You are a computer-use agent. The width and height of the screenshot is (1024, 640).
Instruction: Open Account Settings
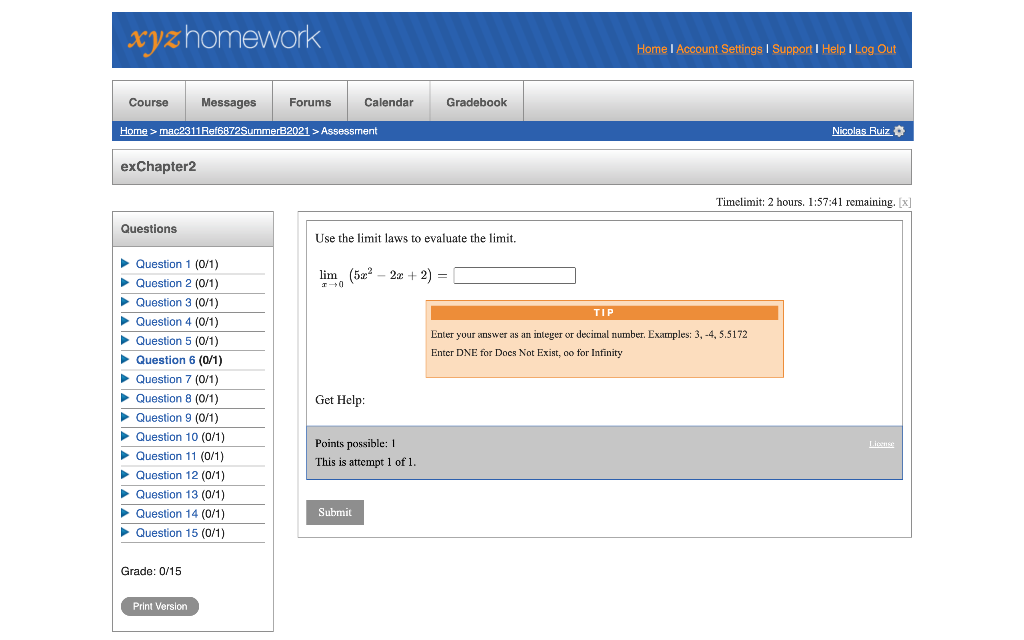[x=719, y=49]
